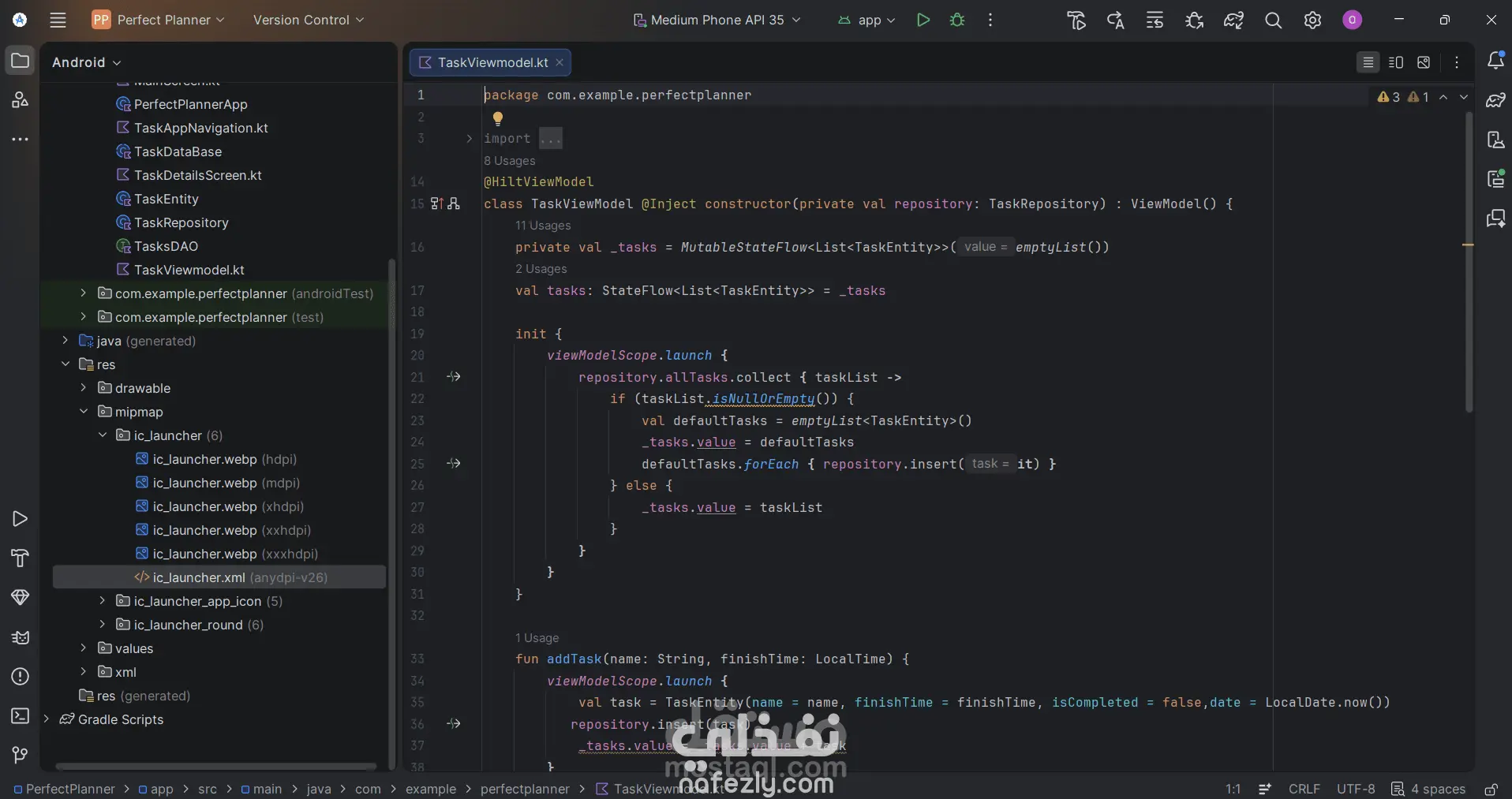Collapse the mipmap folder
The width and height of the screenshot is (1512, 799).
pyautogui.click(x=84, y=412)
